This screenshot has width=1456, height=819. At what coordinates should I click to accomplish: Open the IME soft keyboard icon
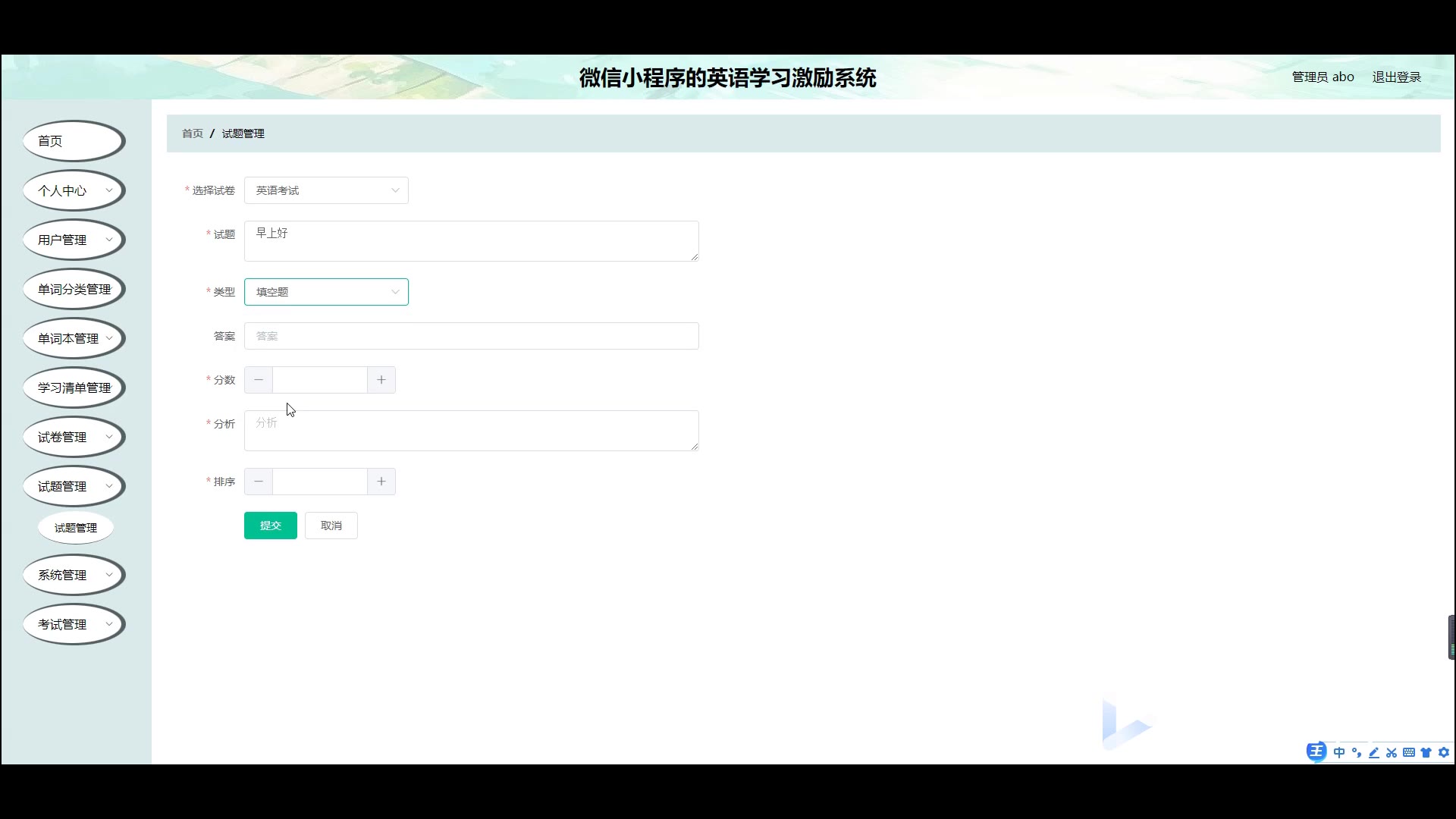[x=1409, y=752]
